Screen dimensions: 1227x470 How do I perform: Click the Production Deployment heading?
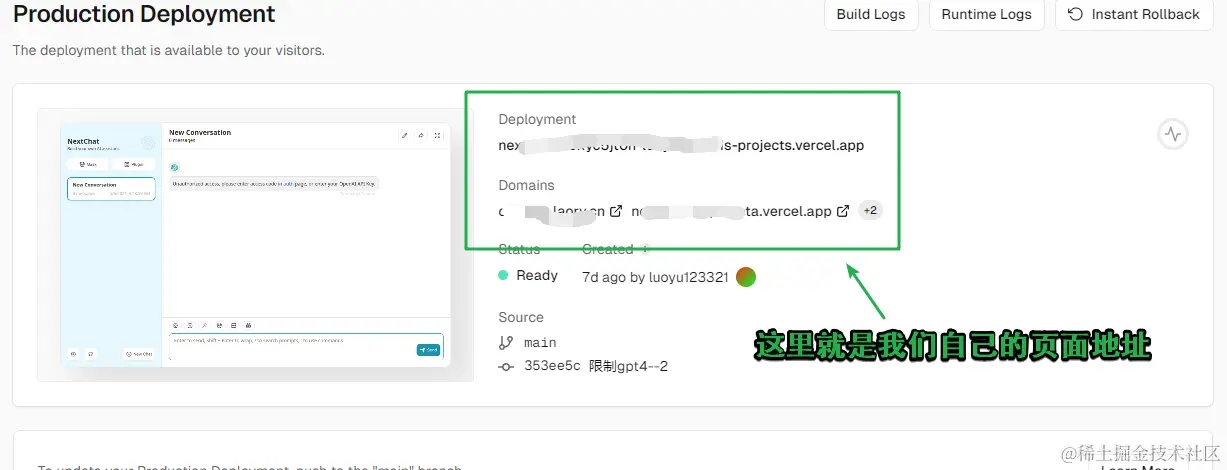point(144,15)
